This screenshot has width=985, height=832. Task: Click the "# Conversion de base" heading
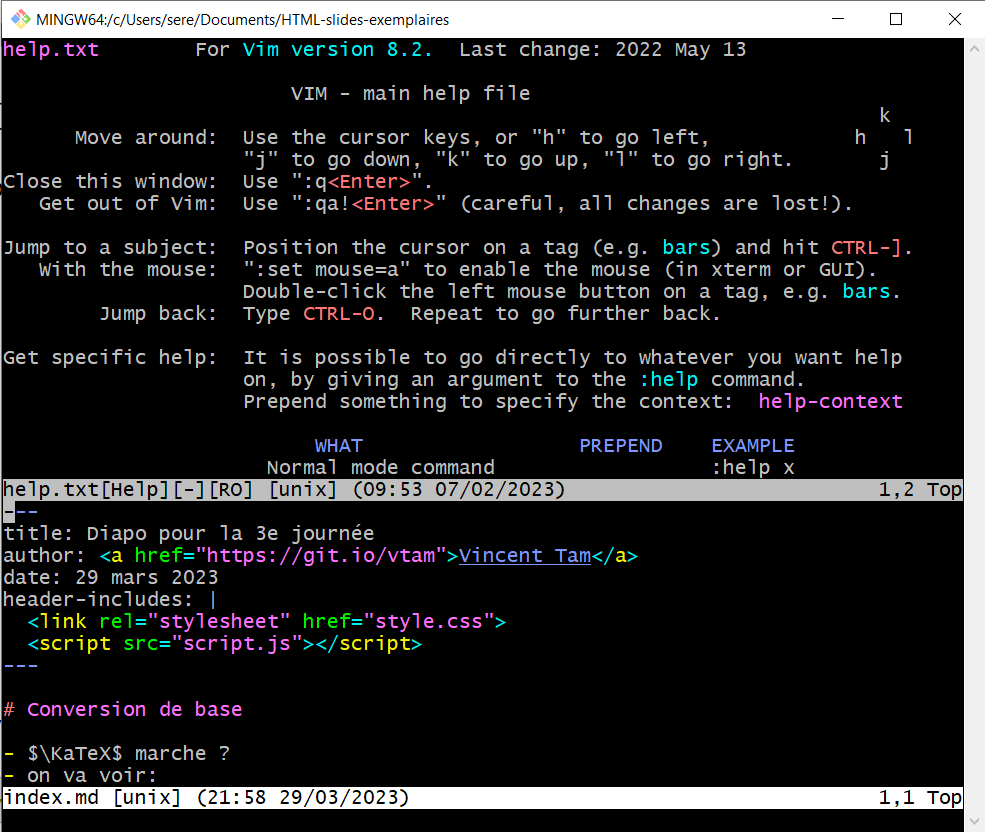pyautogui.click(x=123, y=710)
